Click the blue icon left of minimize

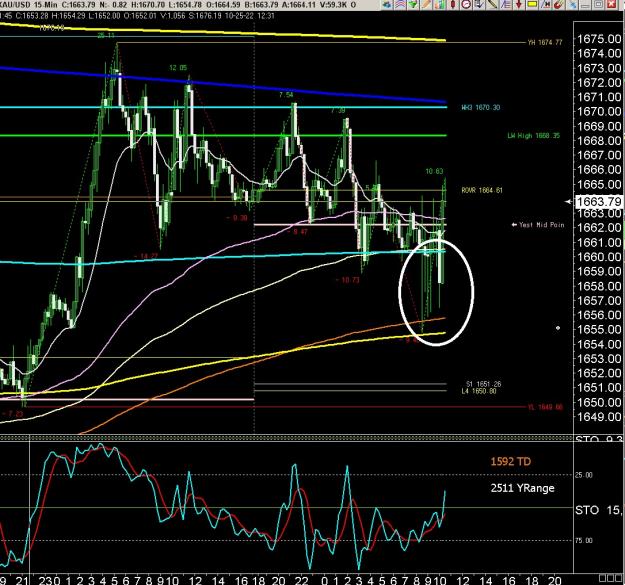572,4
